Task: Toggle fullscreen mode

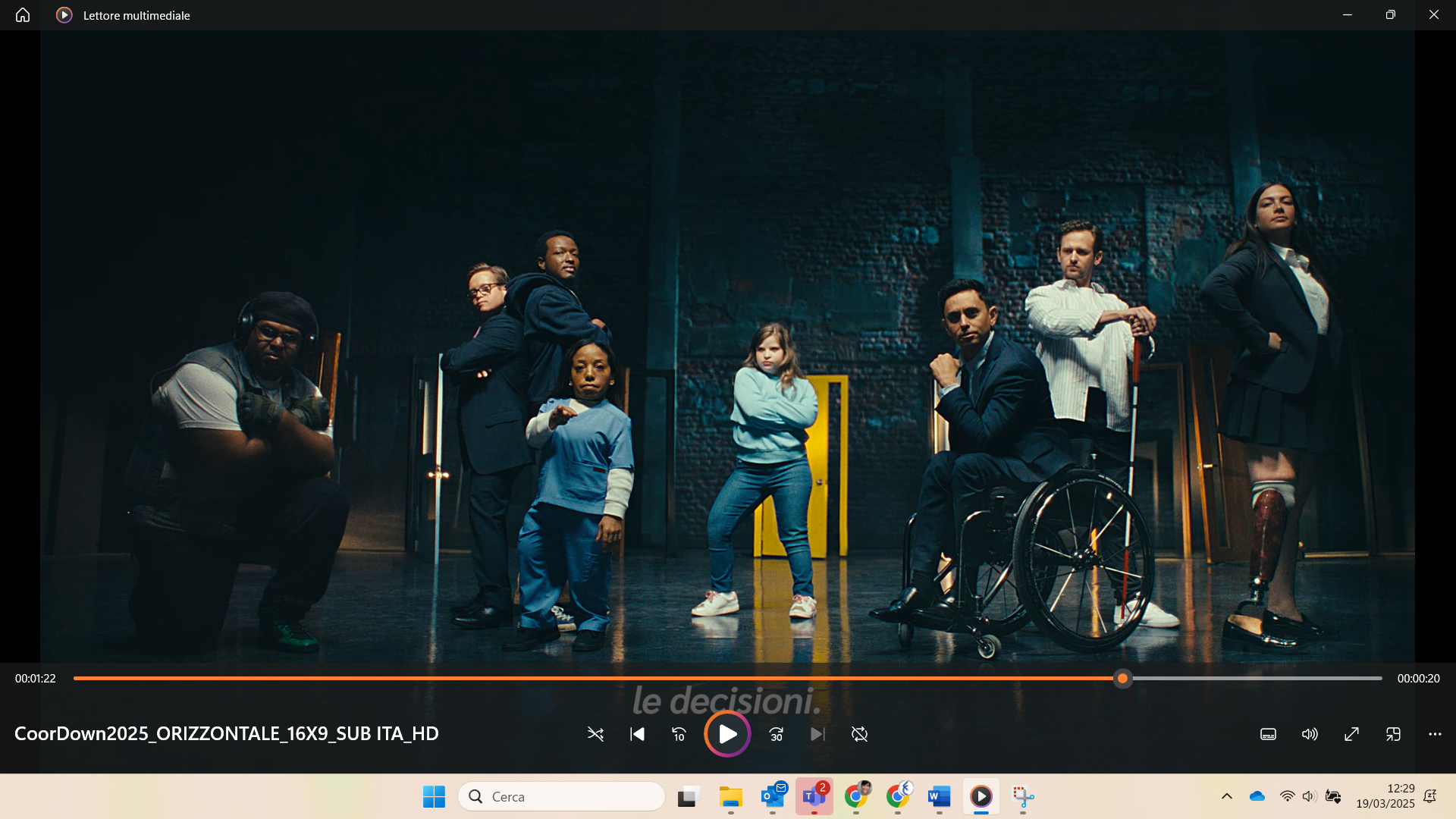Action: tap(1351, 734)
